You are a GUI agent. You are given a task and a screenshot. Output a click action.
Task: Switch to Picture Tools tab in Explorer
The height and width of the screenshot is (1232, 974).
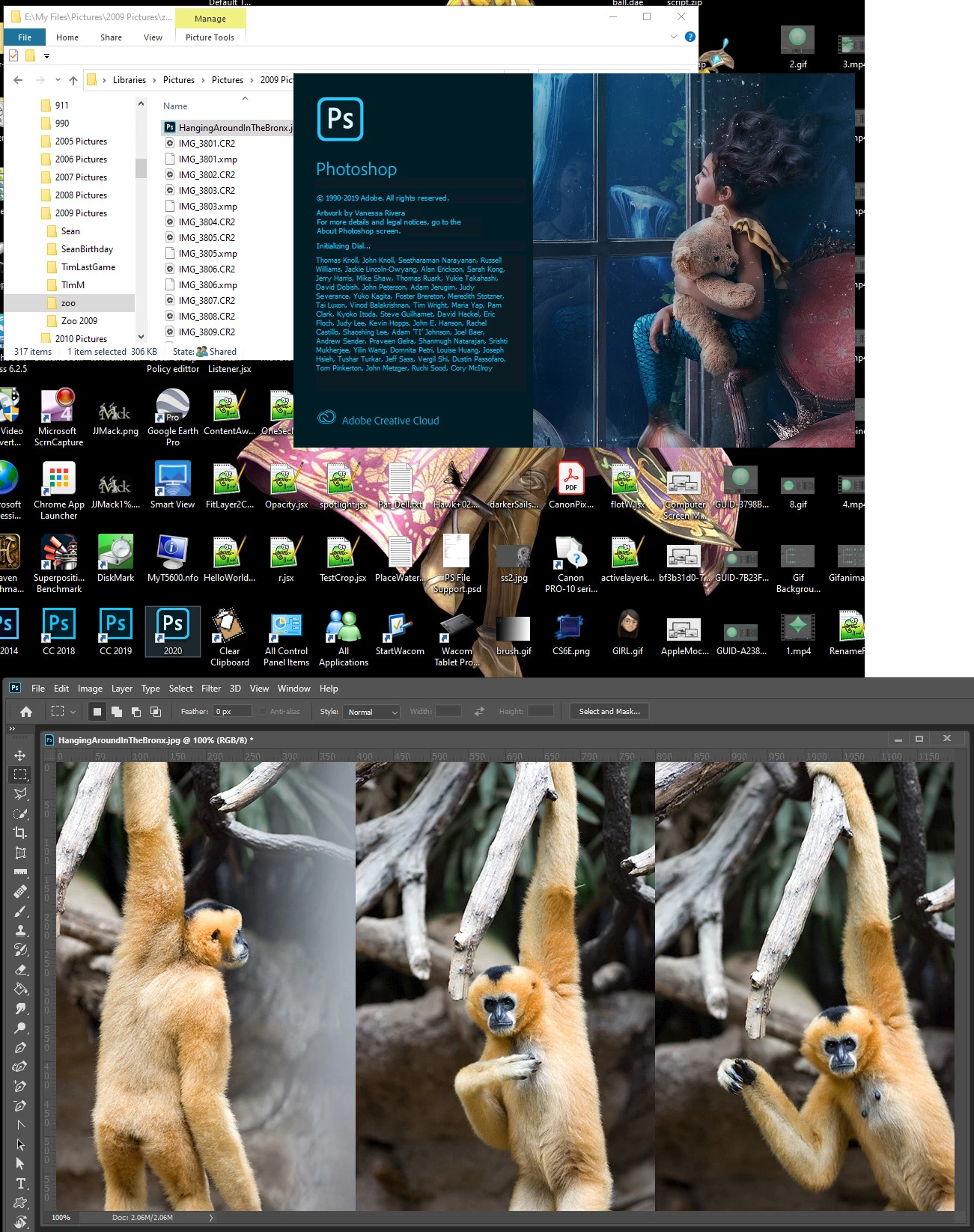tap(210, 37)
